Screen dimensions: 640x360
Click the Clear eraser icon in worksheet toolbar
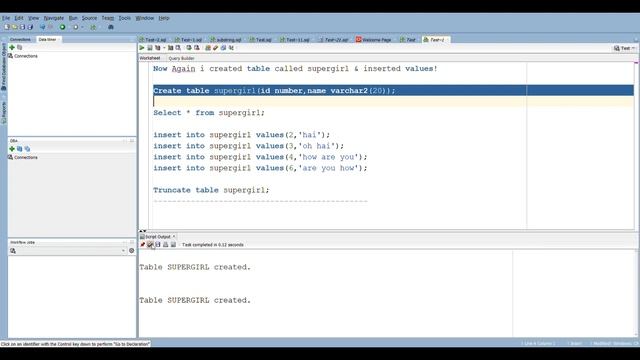216,48
